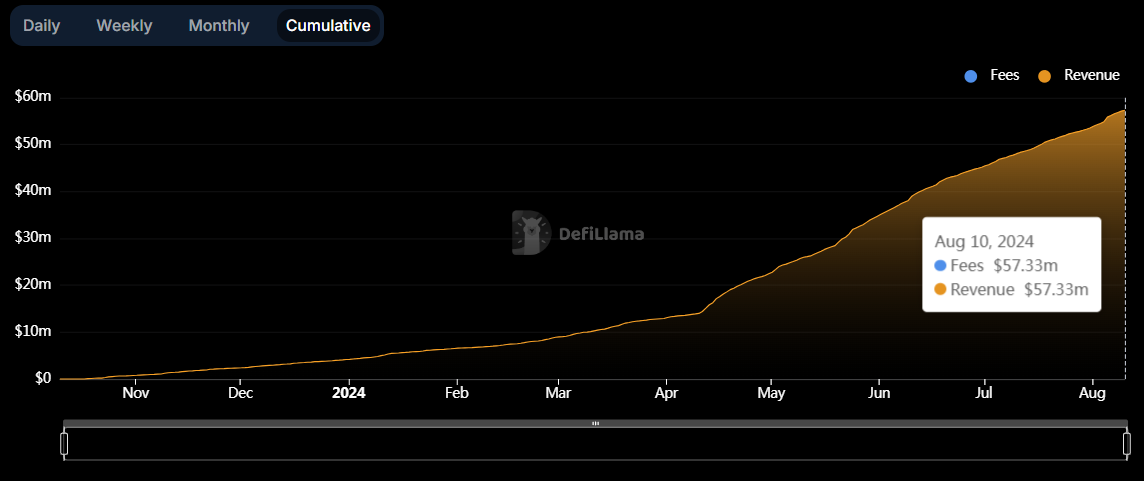The image size is (1144, 481).
Task: Click the Apr label on x-axis
Action: click(x=665, y=393)
